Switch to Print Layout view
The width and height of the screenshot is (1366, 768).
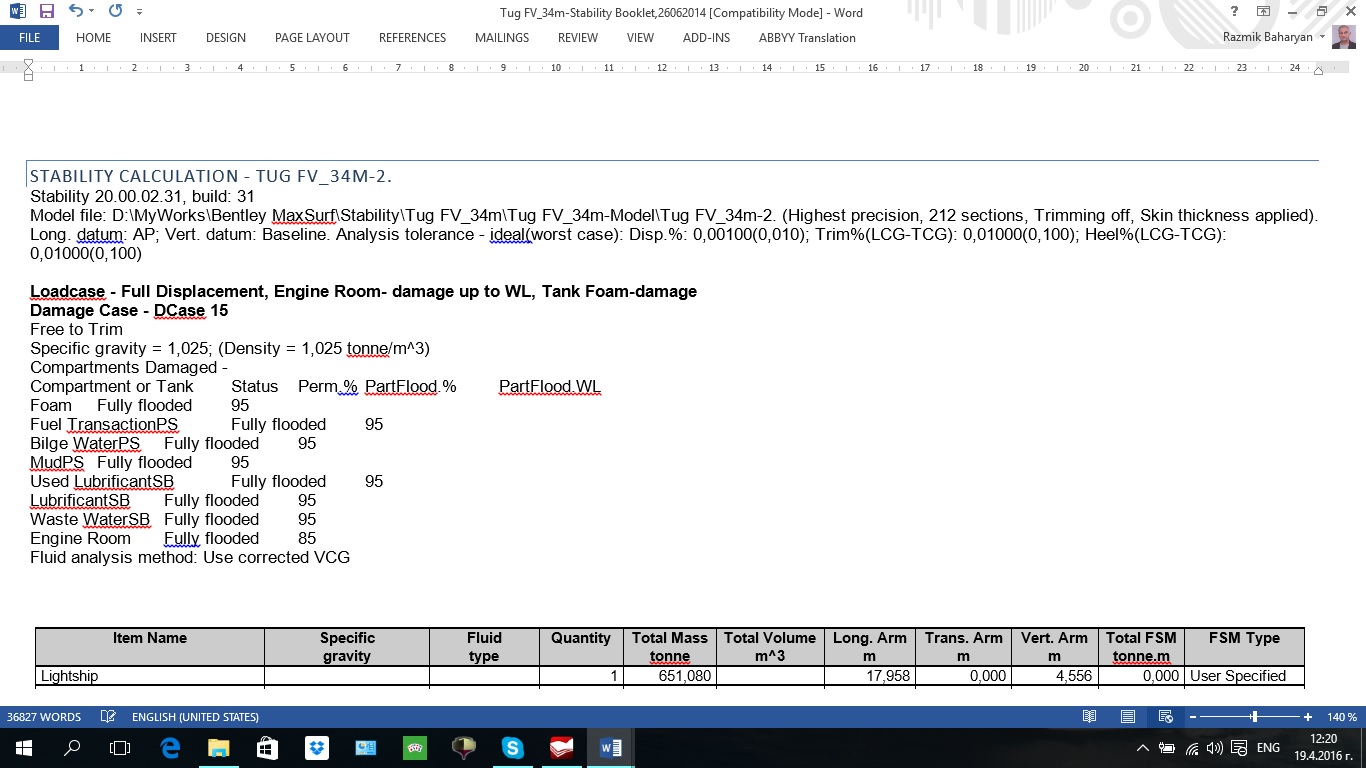click(x=1127, y=717)
